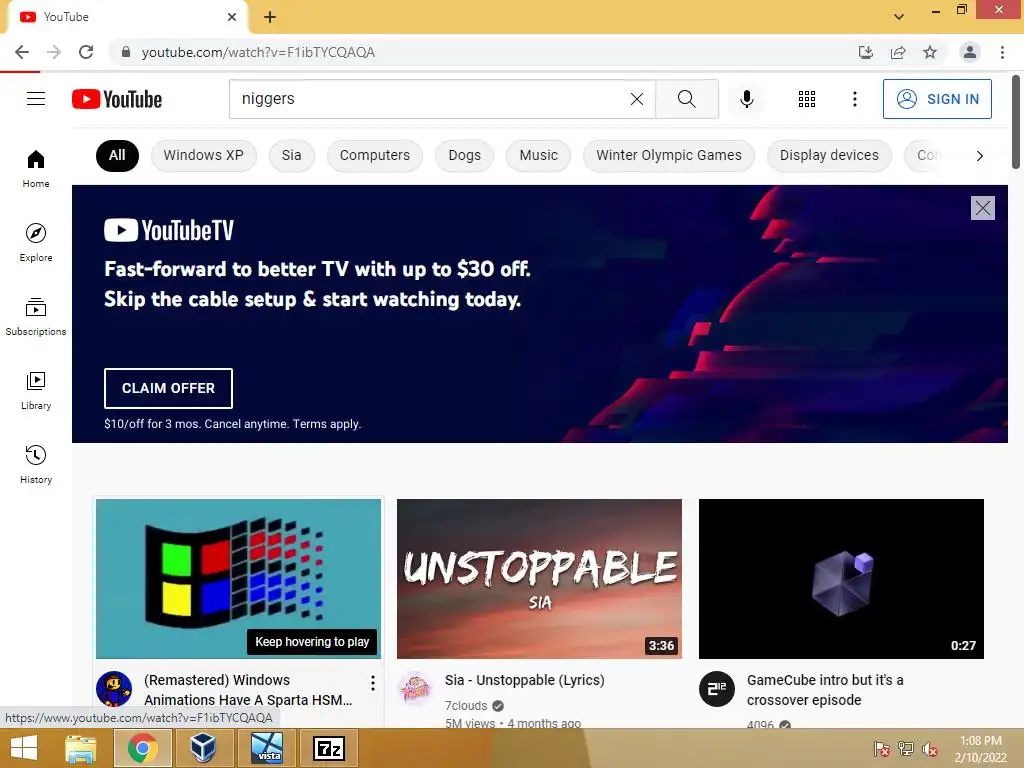Close the YouTube browser tab

232,17
